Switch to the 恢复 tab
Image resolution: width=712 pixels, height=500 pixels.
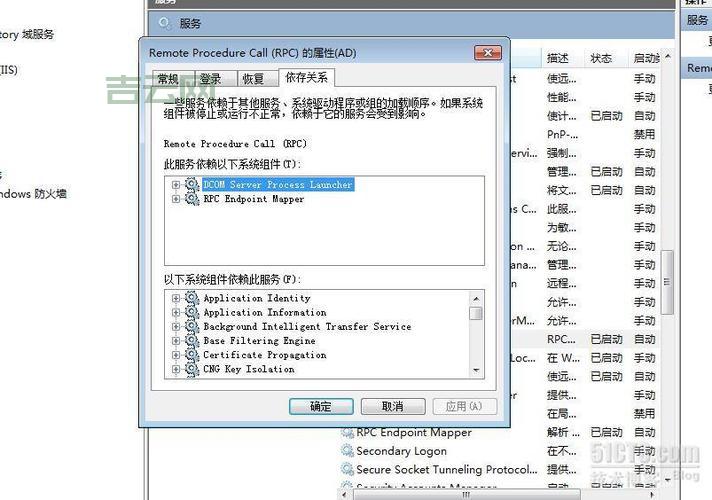click(x=257, y=79)
